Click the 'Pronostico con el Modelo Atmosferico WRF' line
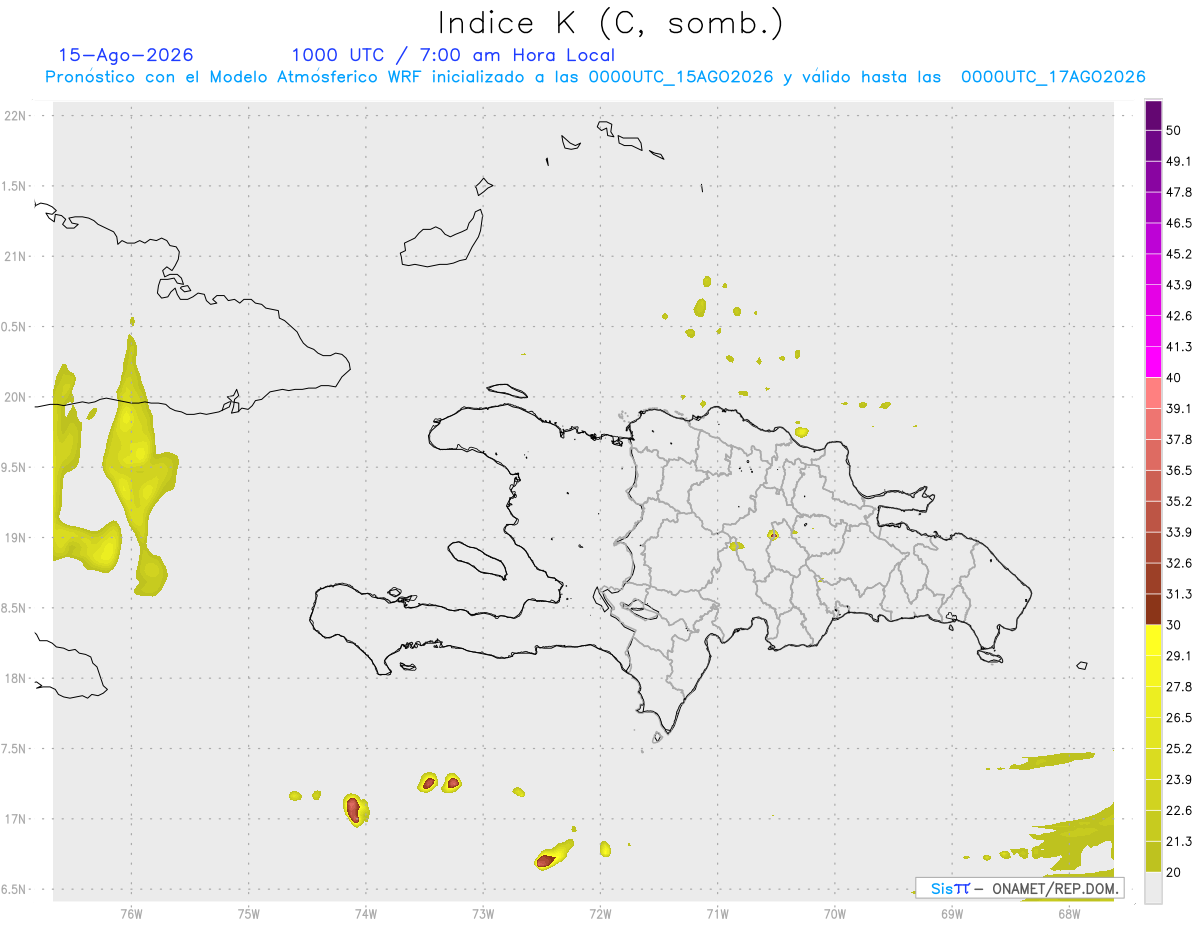1200x927 pixels. click(x=595, y=77)
